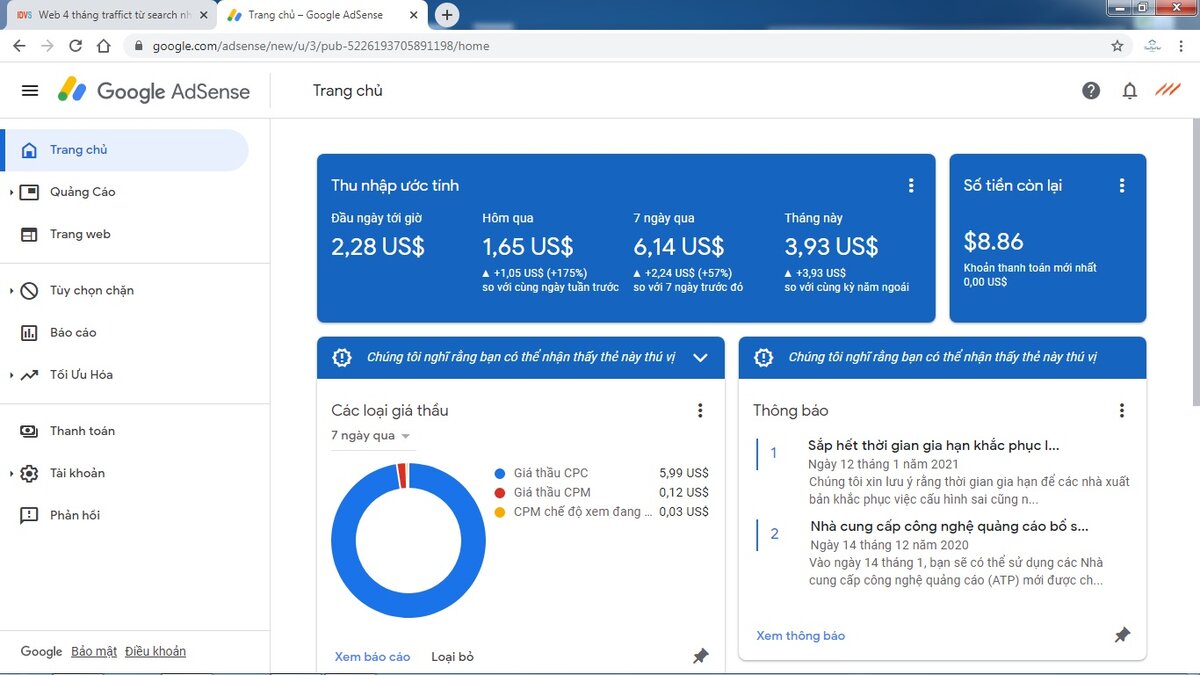The height and width of the screenshot is (675, 1200).
Task: Click the '1,65 US$' Hôm qua value
Action: point(528,247)
